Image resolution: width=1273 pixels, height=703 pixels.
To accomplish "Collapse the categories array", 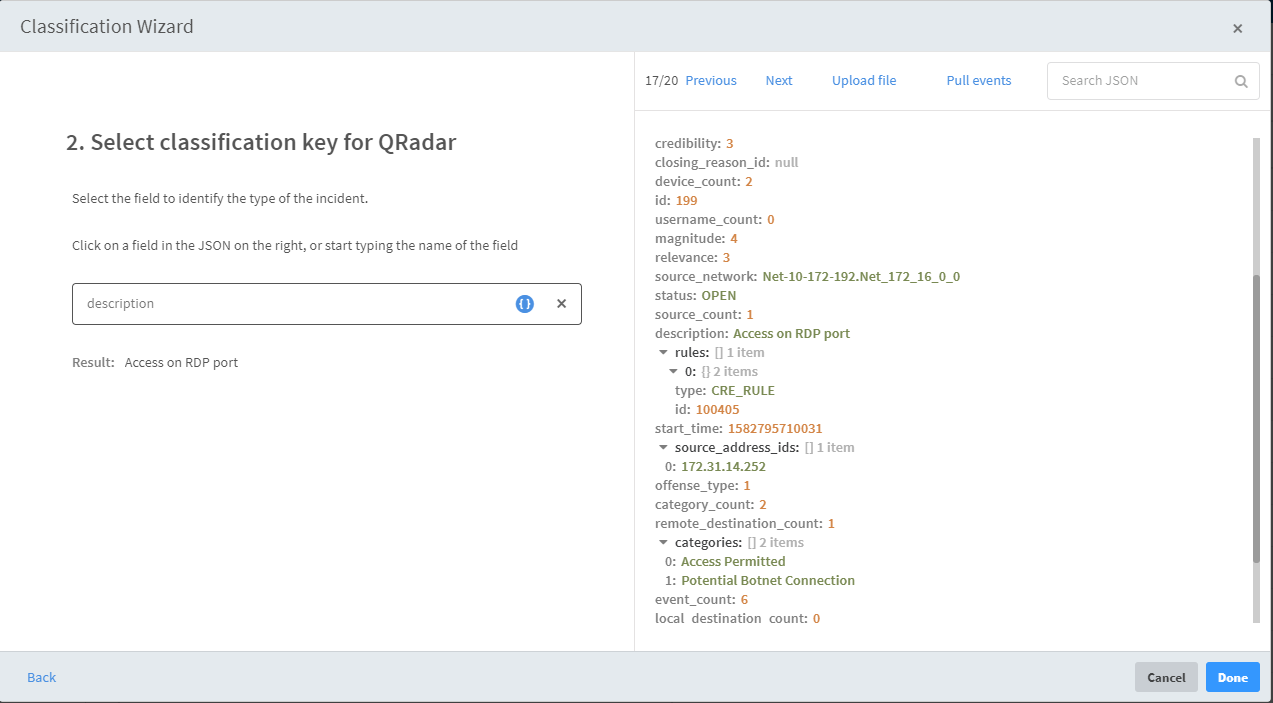I will point(663,542).
